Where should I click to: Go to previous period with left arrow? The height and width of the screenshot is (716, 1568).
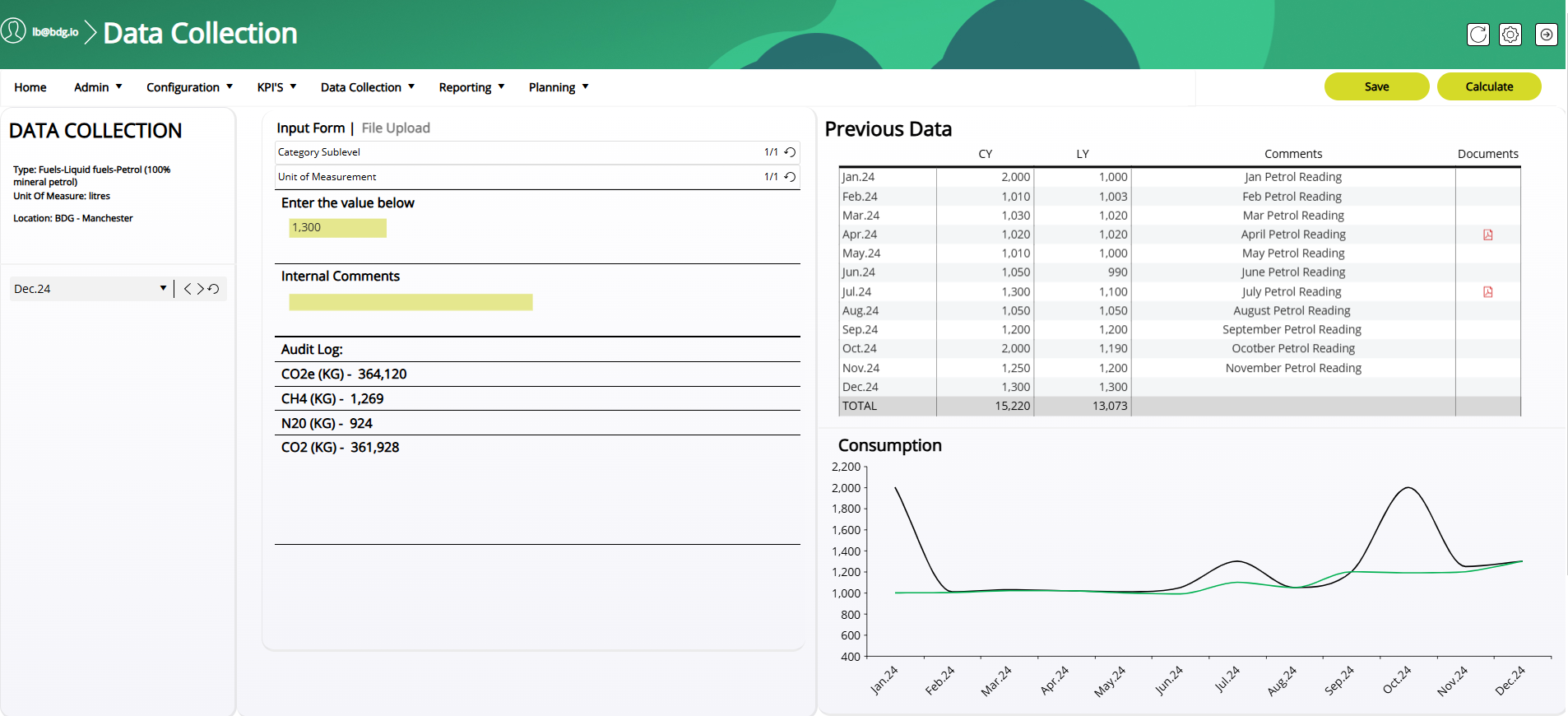188,289
